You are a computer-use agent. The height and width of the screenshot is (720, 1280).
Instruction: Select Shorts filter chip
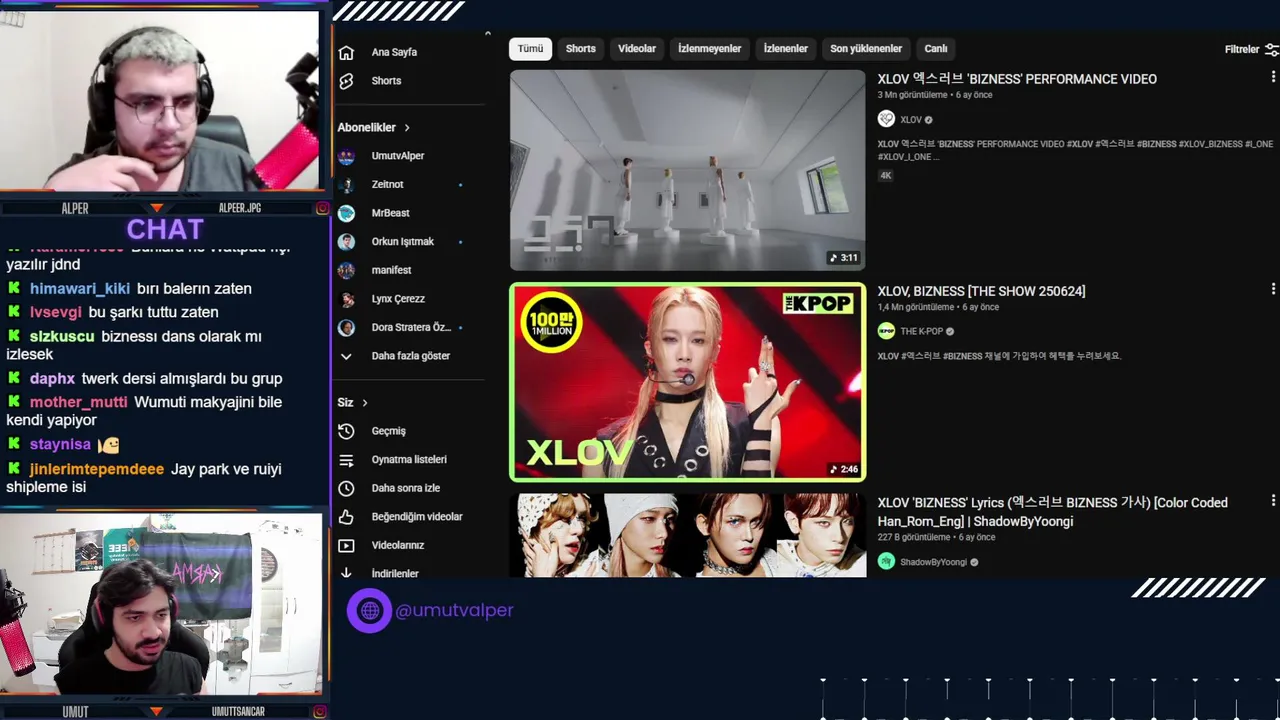tap(581, 49)
